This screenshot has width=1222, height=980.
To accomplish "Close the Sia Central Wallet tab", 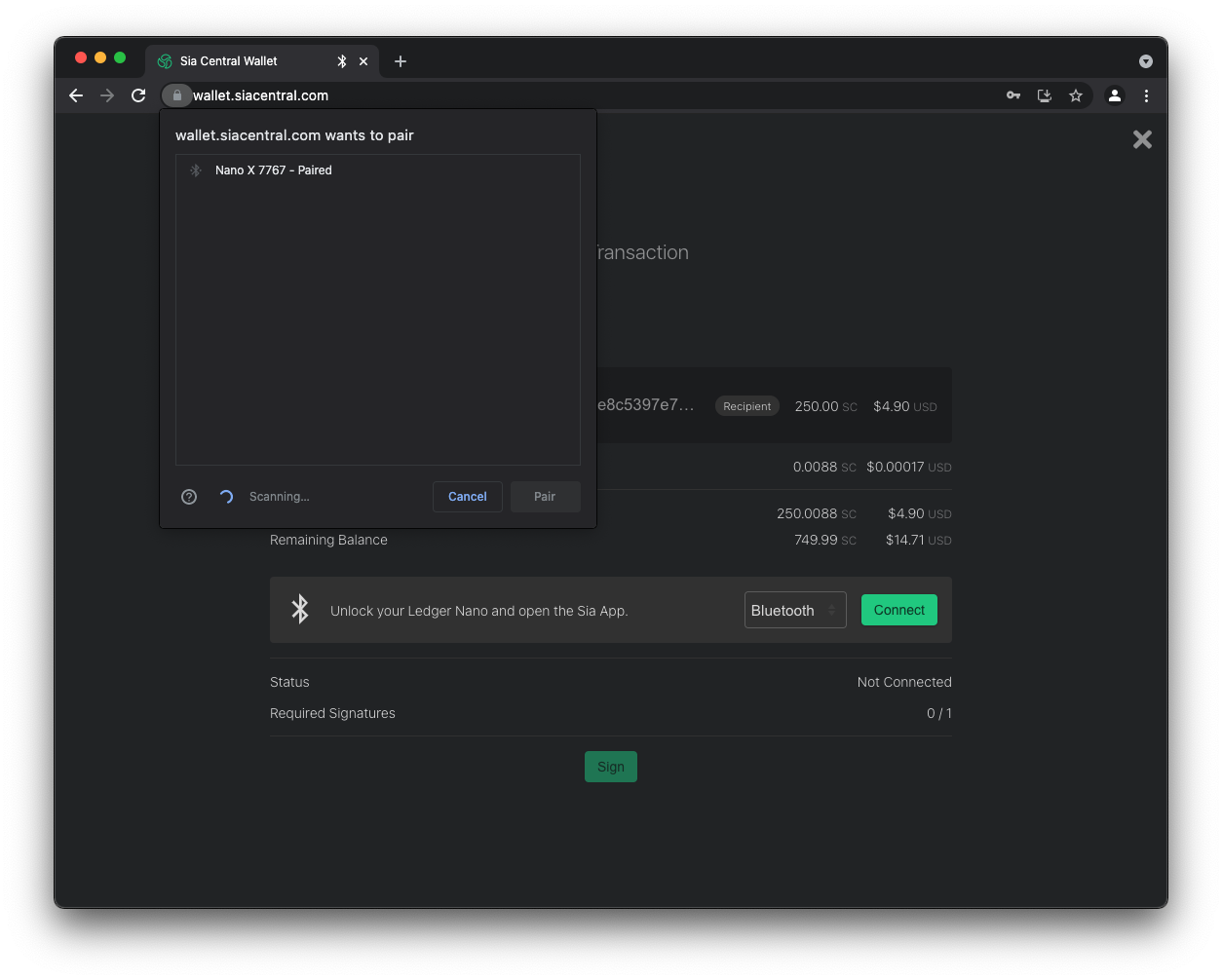I will tap(363, 61).
